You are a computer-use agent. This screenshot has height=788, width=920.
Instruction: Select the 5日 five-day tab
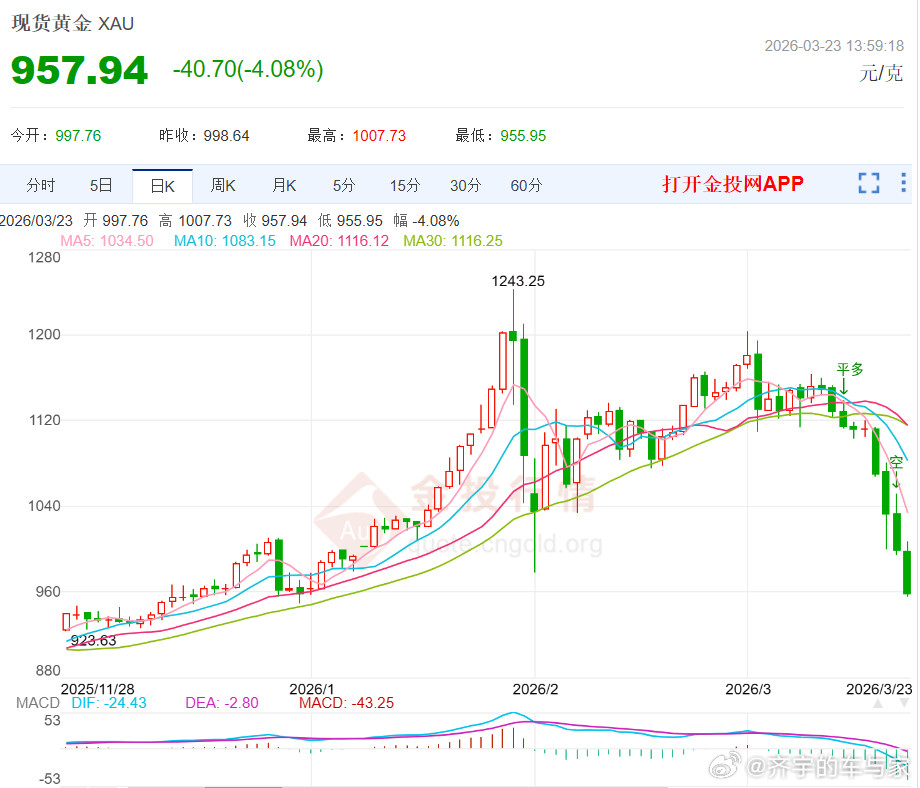coord(101,185)
